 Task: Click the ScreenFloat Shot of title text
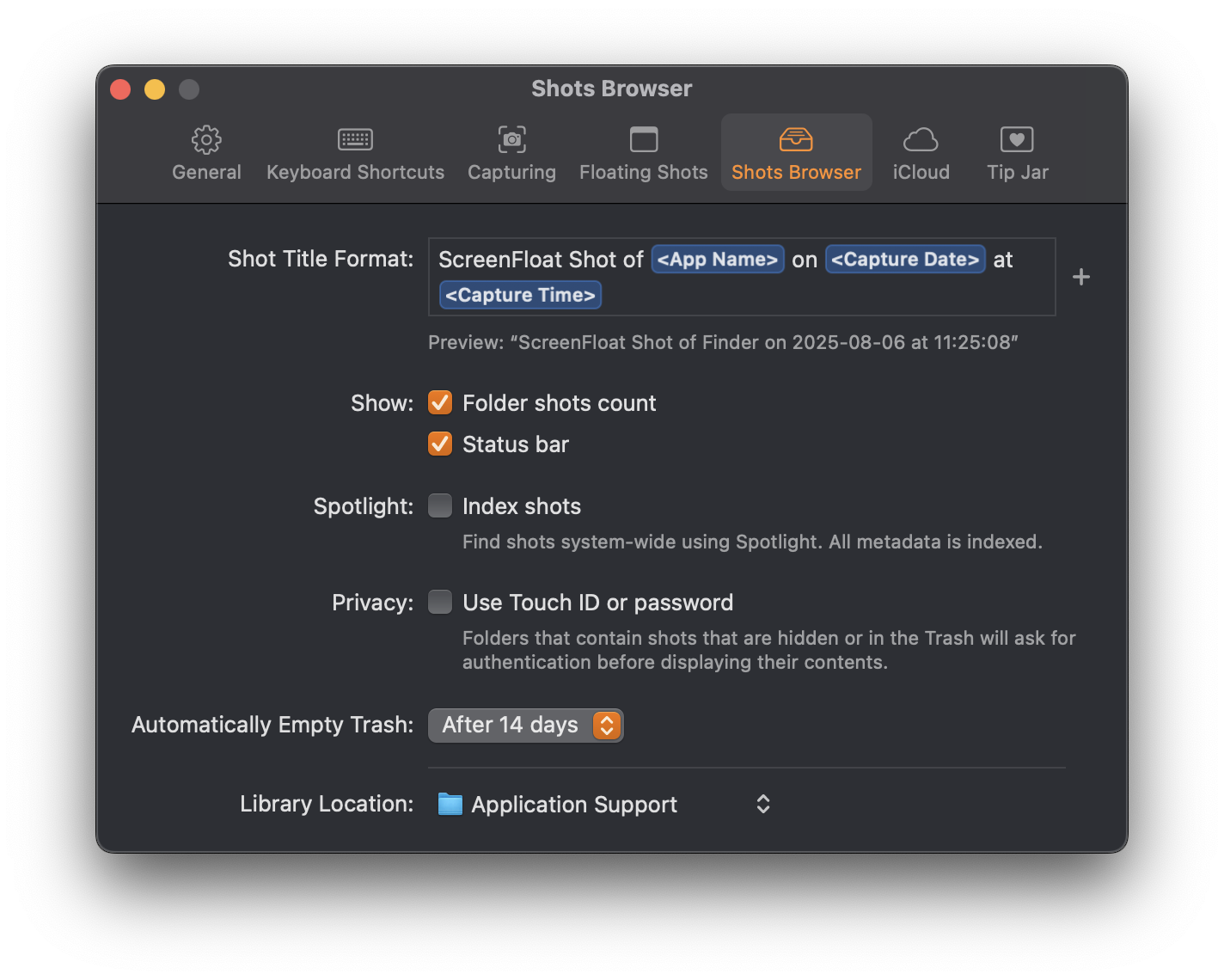(541, 260)
